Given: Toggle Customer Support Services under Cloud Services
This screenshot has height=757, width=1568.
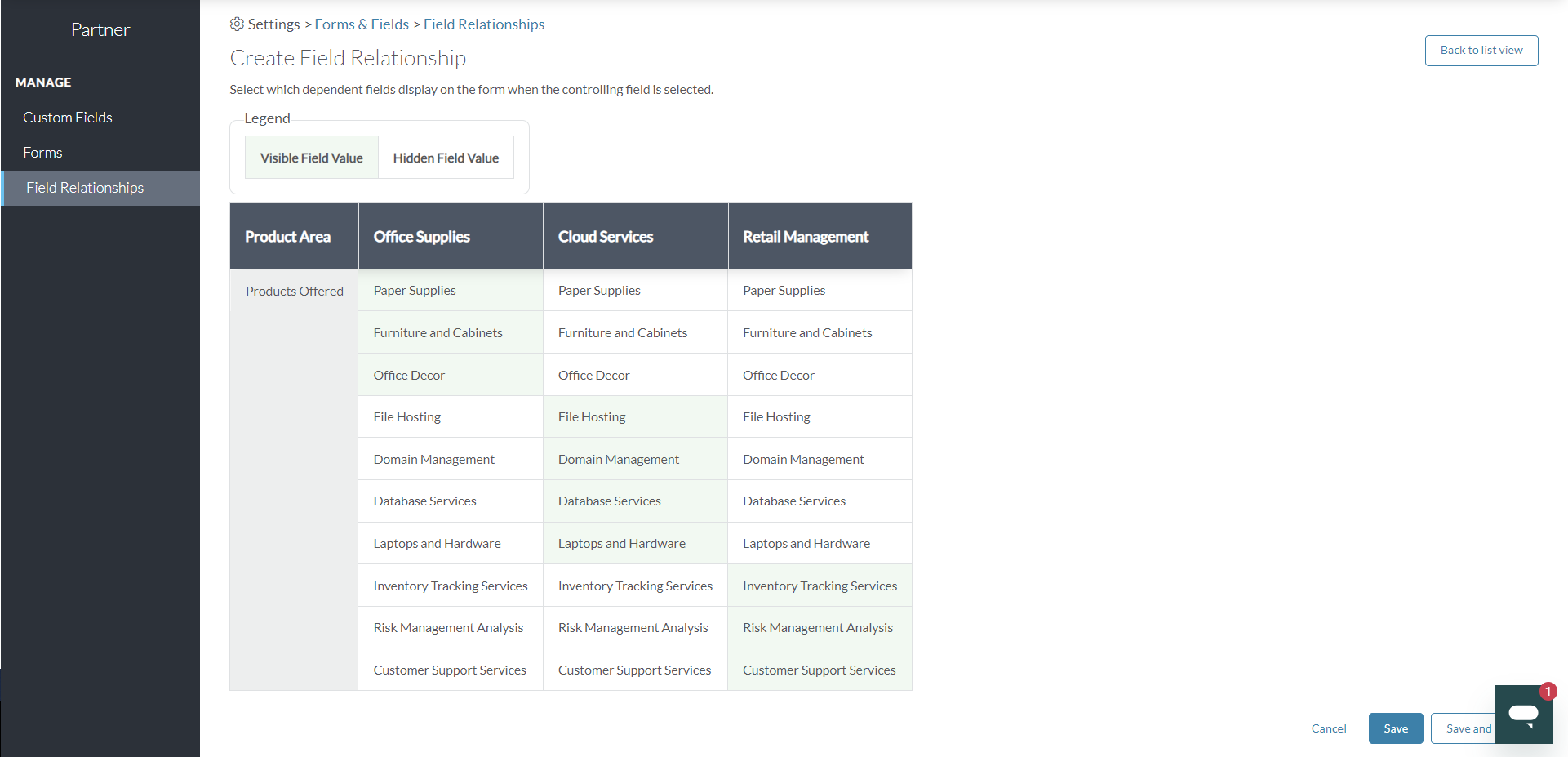Looking at the screenshot, I should click(634, 669).
